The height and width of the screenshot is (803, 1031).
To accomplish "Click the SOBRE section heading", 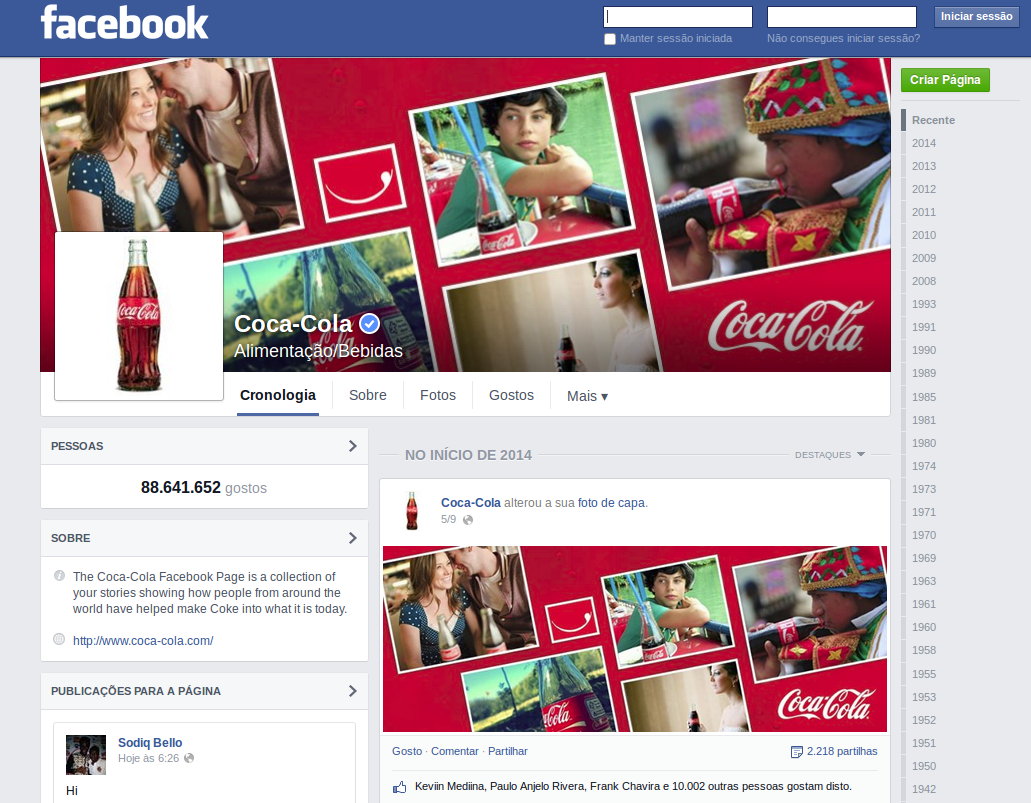I will 70,538.
